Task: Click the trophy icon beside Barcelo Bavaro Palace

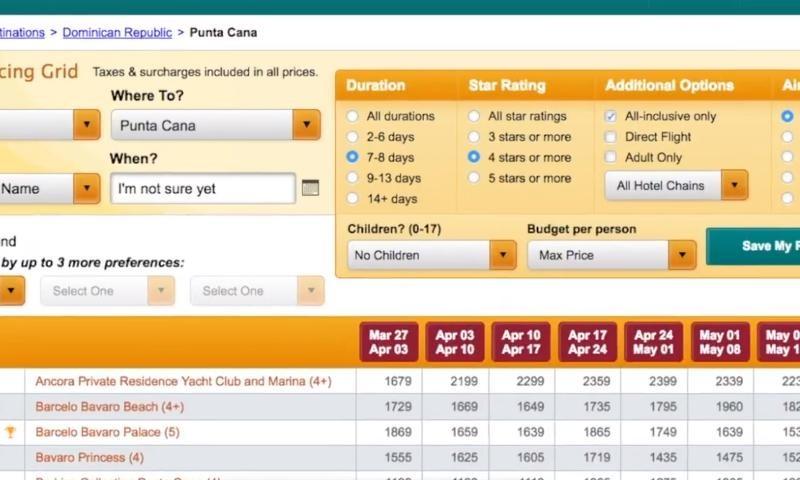Action: (x=11, y=432)
